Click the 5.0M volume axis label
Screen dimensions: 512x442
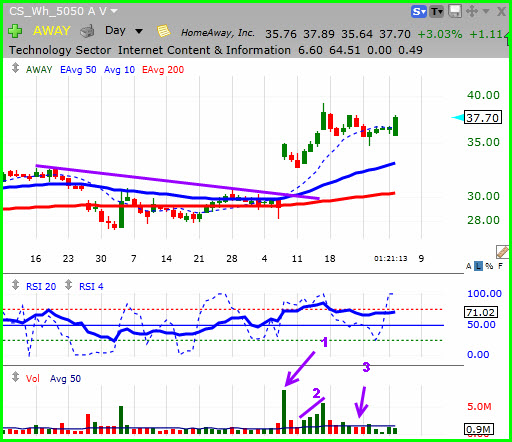coord(479,407)
